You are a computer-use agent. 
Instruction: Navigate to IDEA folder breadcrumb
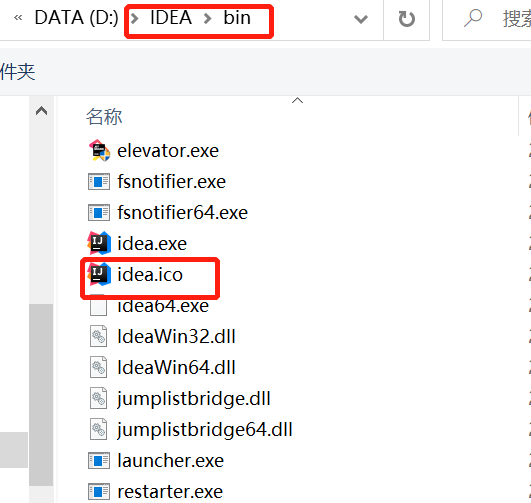[x=171, y=17]
